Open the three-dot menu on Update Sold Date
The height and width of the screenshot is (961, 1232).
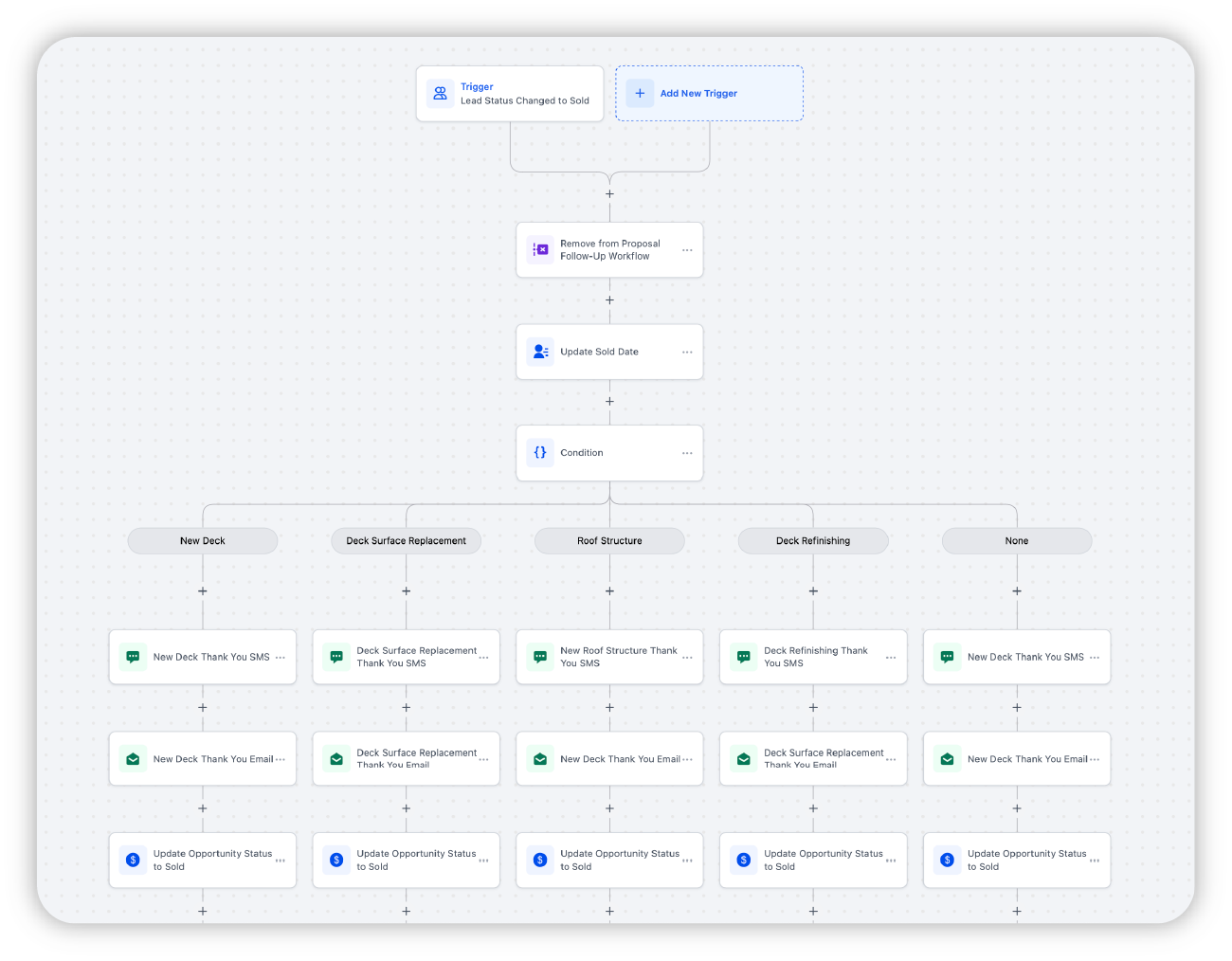coord(687,351)
